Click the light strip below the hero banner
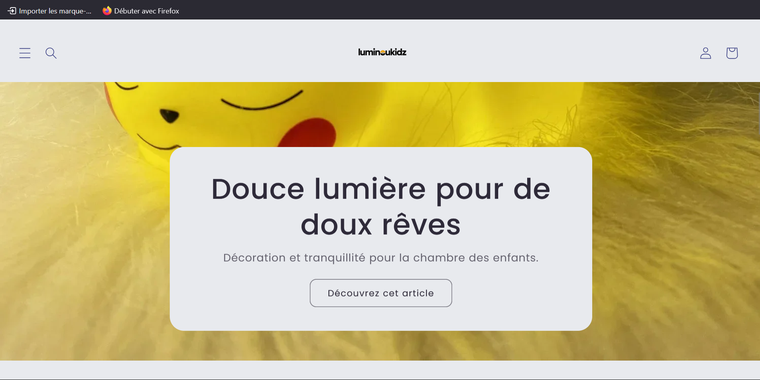 click(x=380, y=369)
